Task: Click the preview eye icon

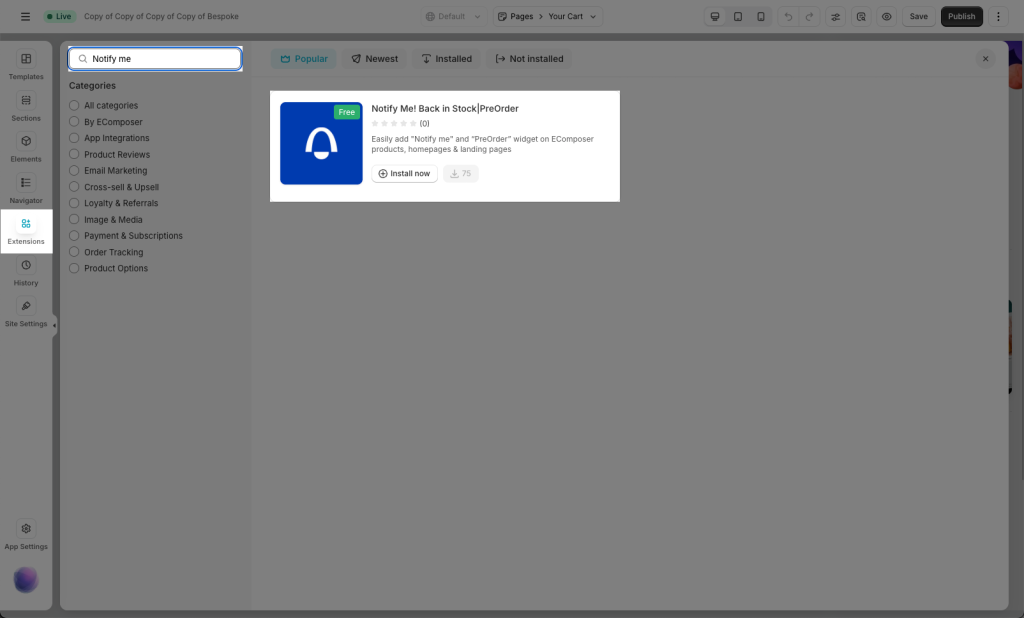Action: tap(886, 17)
